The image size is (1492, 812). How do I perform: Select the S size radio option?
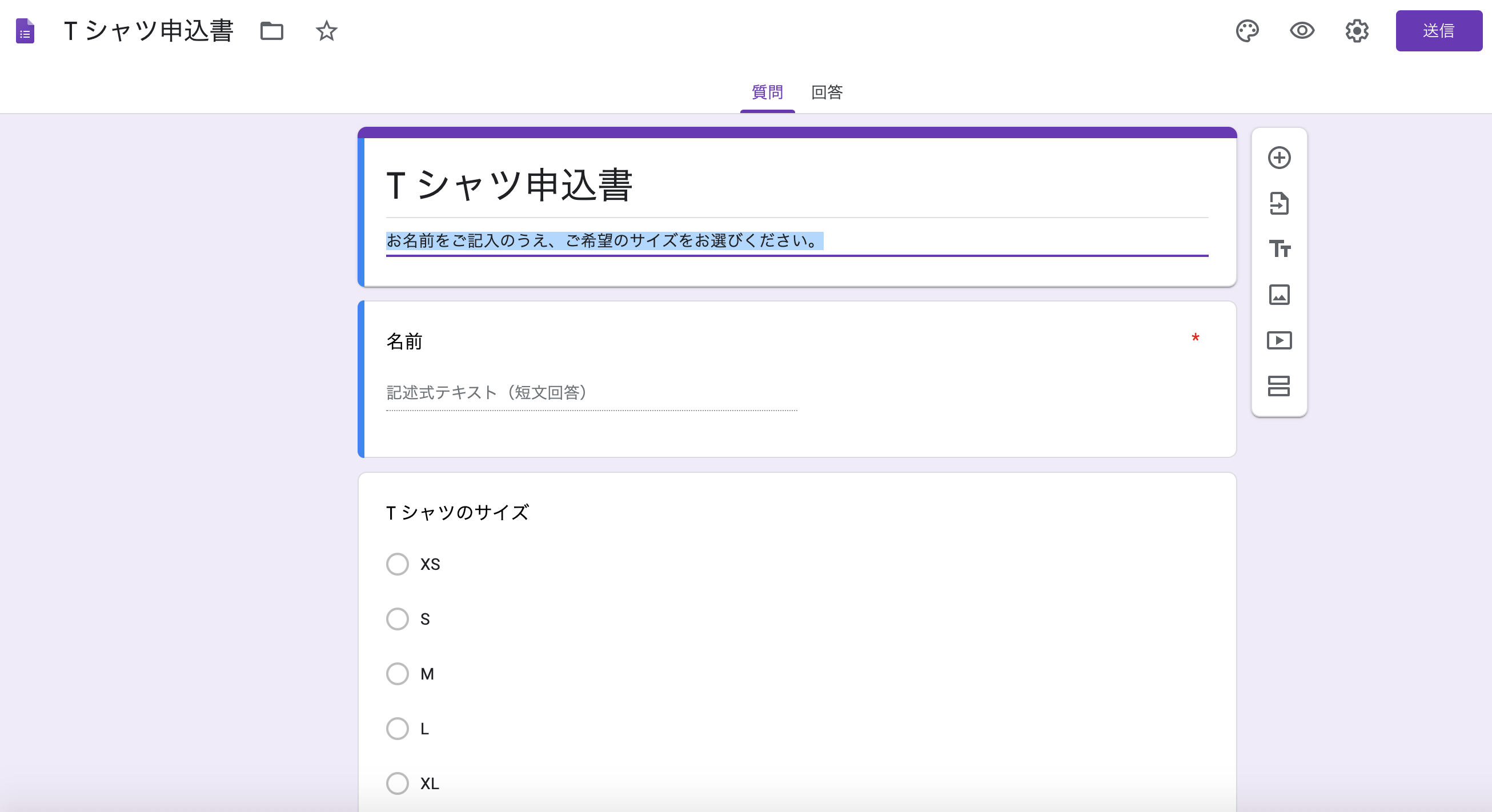[x=398, y=618]
